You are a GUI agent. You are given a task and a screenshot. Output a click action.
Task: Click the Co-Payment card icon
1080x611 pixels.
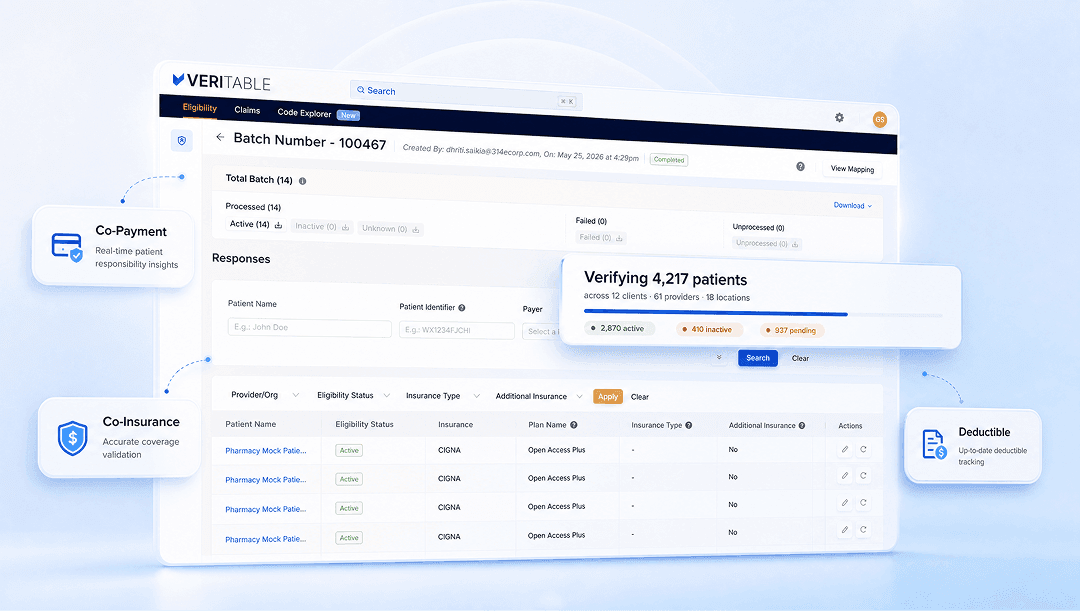[x=67, y=247]
